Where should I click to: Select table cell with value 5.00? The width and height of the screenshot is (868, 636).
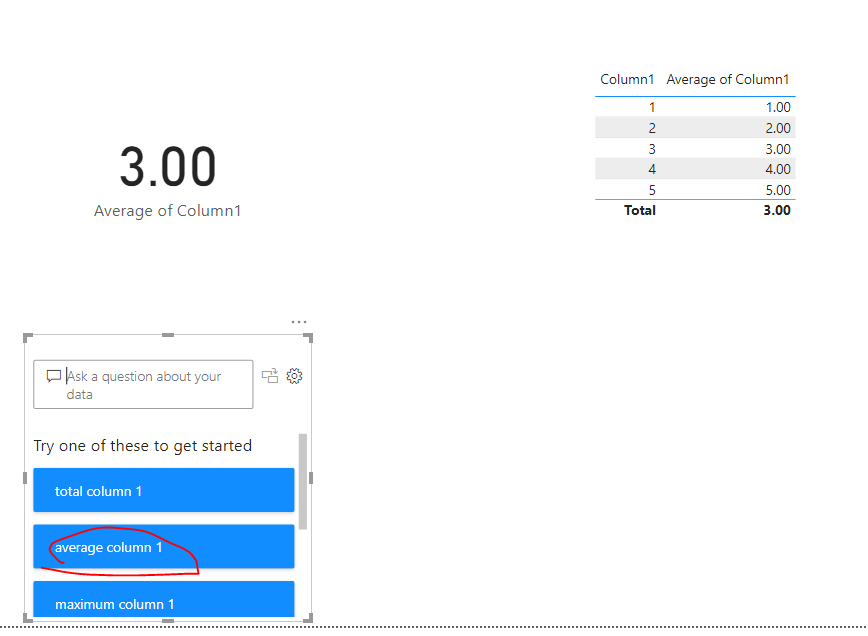(778, 190)
